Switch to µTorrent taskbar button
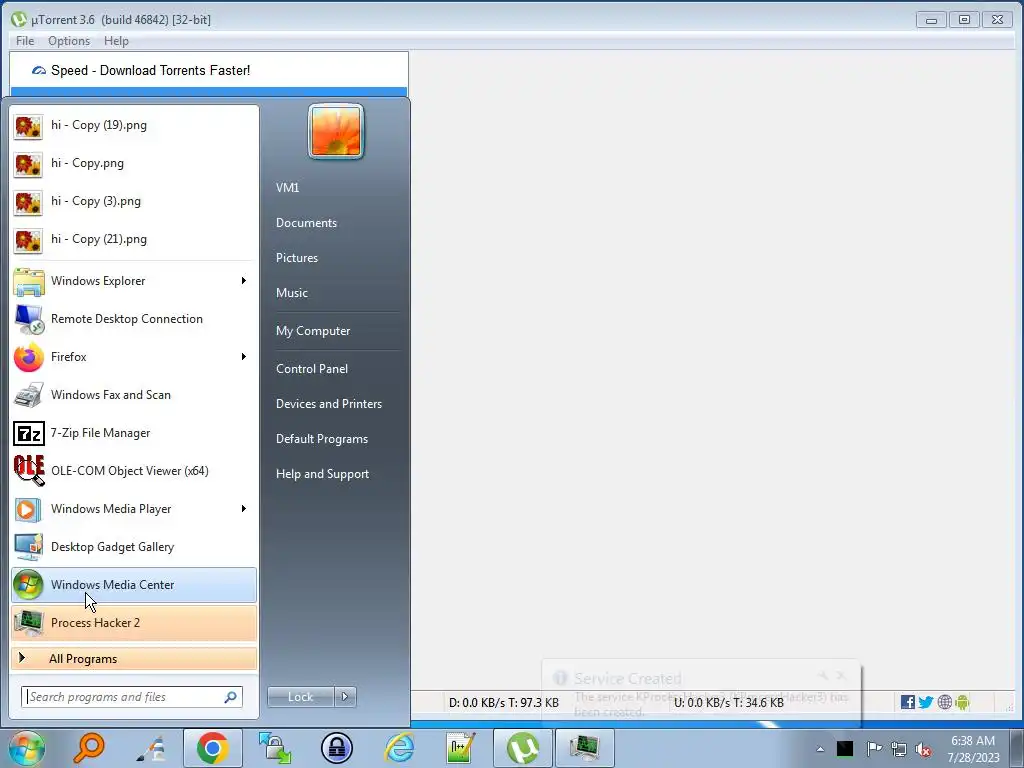1024x768 pixels. tap(522, 748)
